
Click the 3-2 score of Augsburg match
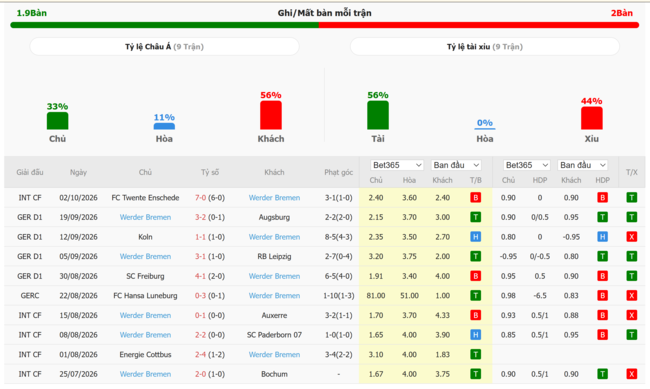click(201, 217)
